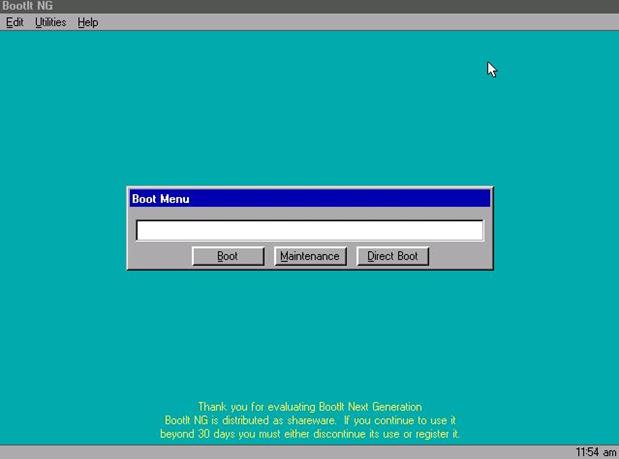
Task: Click the Maintenance button
Action: [310, 256]
